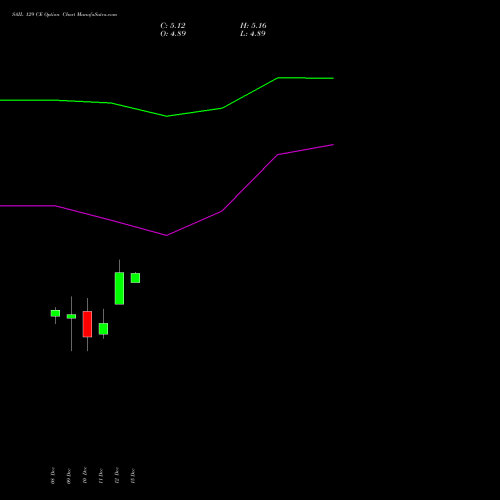Click the '09 Dec' date axis label

pos(69,476)
